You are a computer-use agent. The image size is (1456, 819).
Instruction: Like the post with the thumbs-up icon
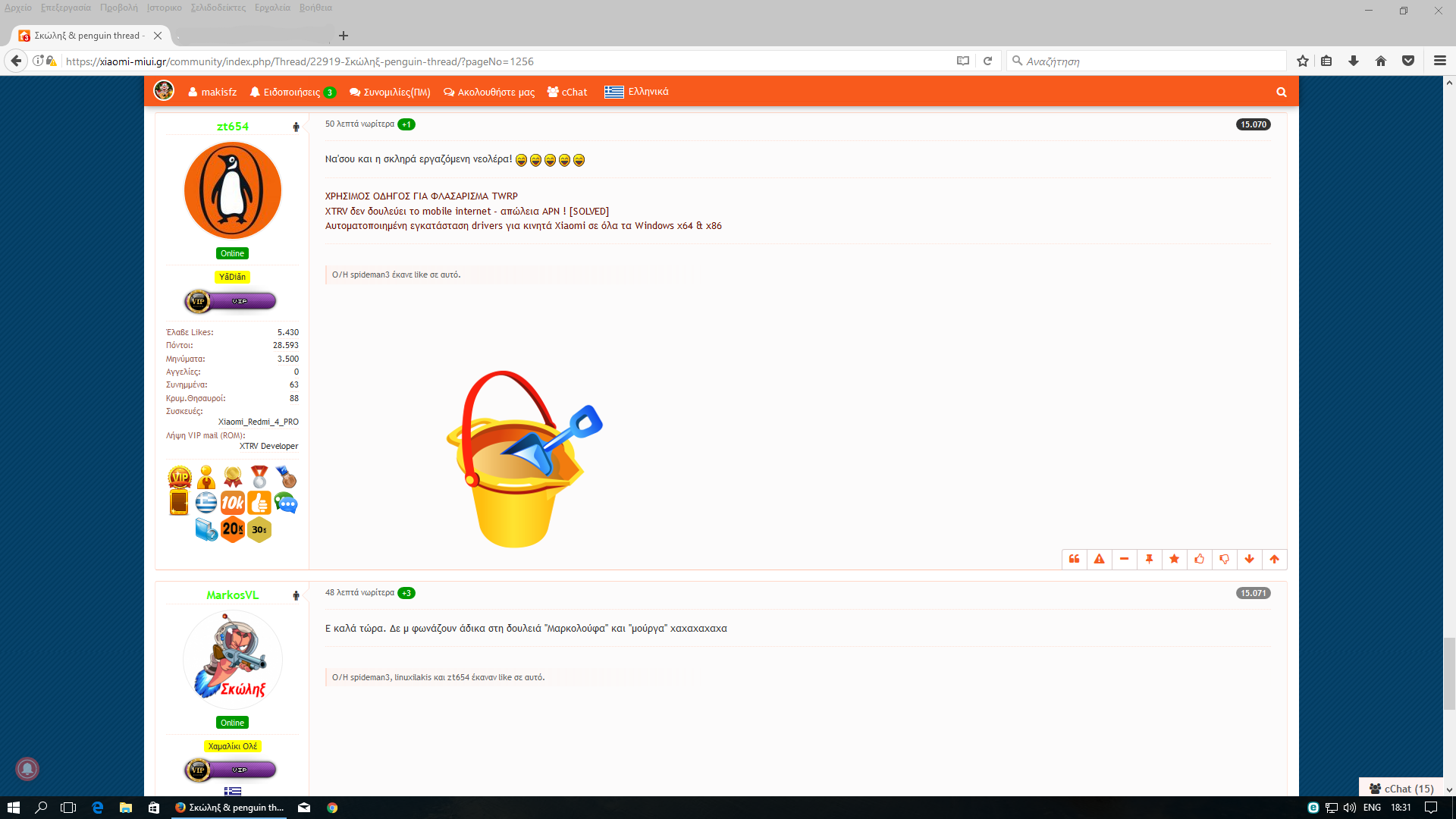click(1199, 559)
